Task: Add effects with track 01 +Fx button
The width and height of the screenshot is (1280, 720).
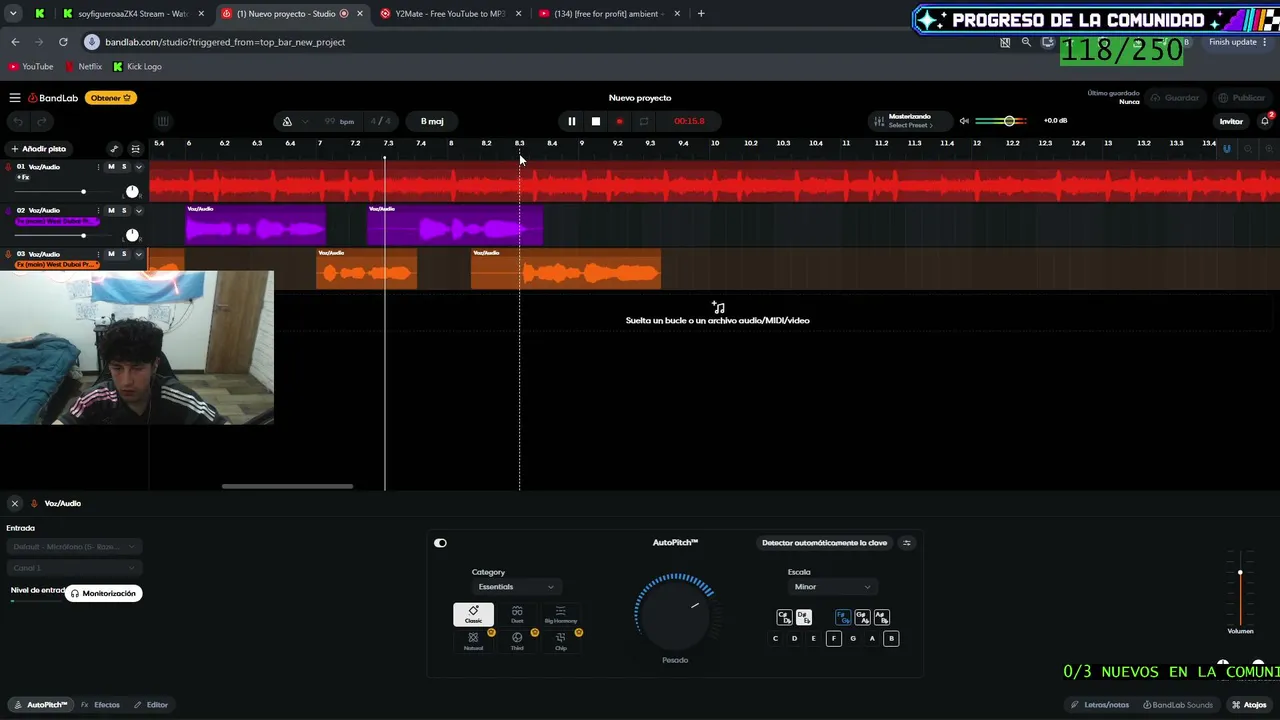Action: 22,177
